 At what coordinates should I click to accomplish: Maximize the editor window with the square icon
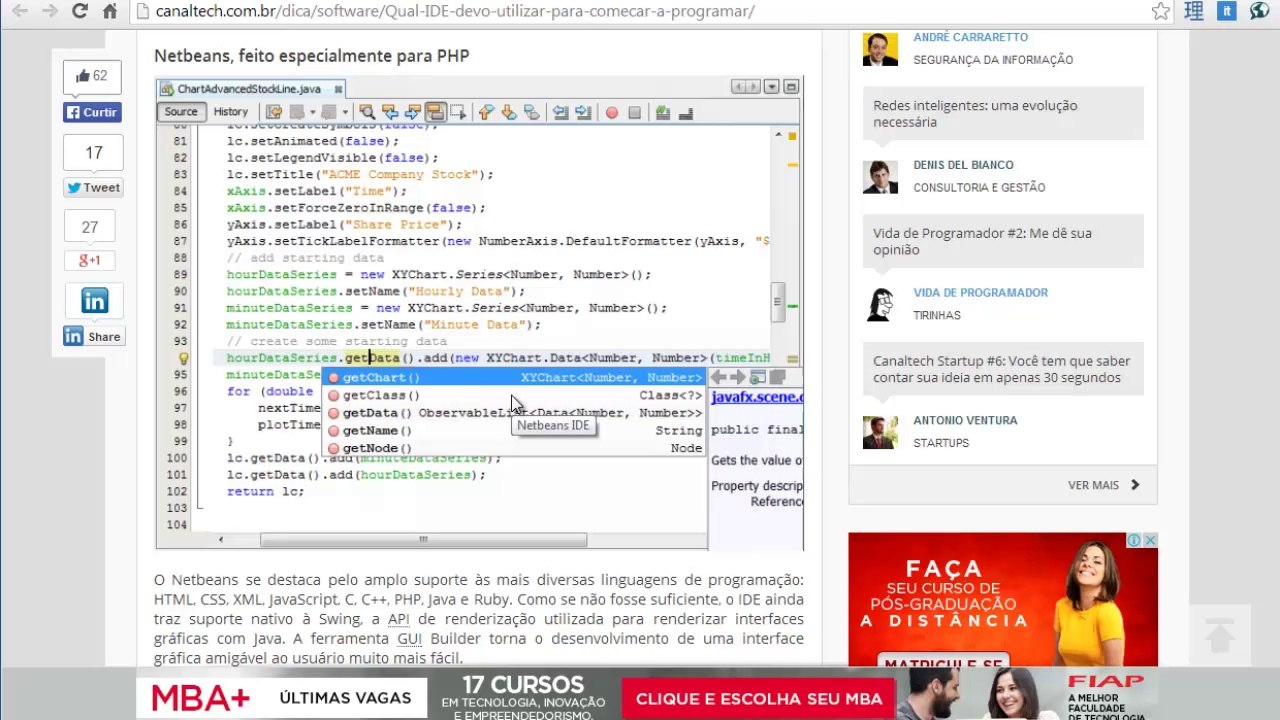tap(791, 87)
